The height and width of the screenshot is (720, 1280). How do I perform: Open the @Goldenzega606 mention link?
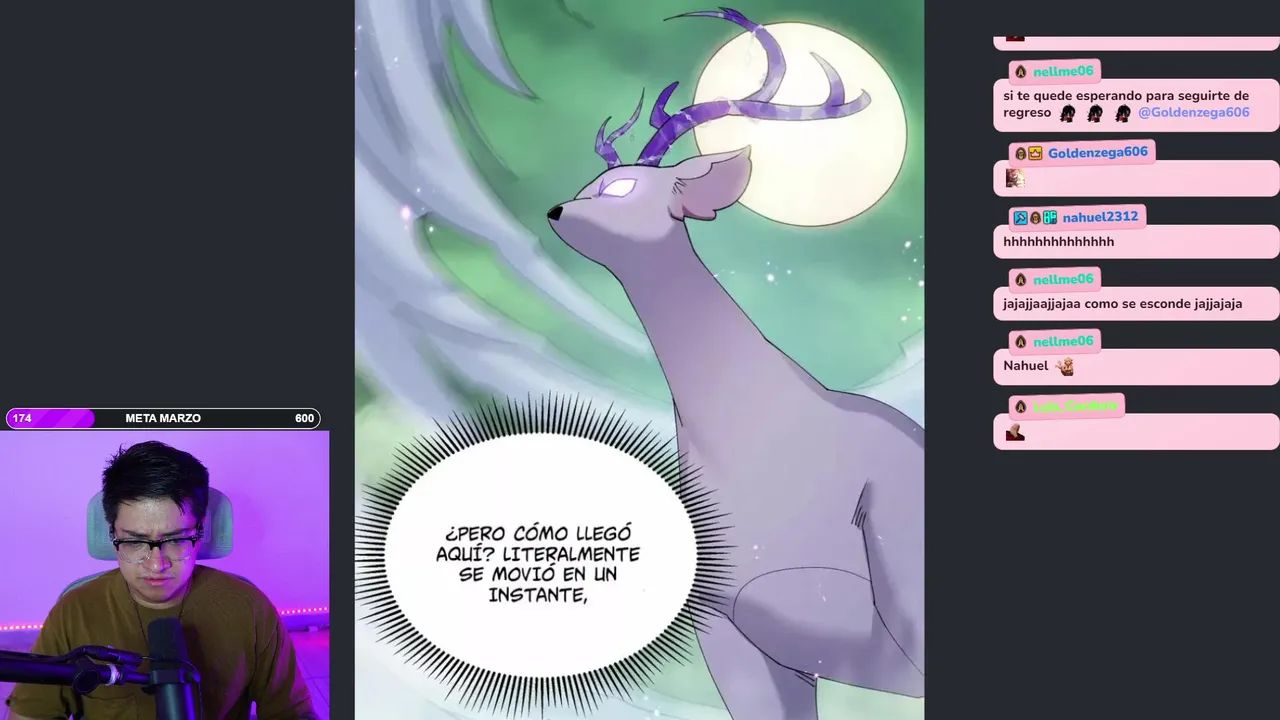1194,113
